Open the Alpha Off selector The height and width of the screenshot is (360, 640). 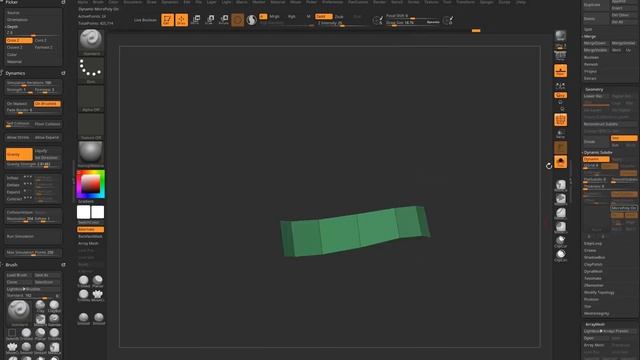point(91,98)
